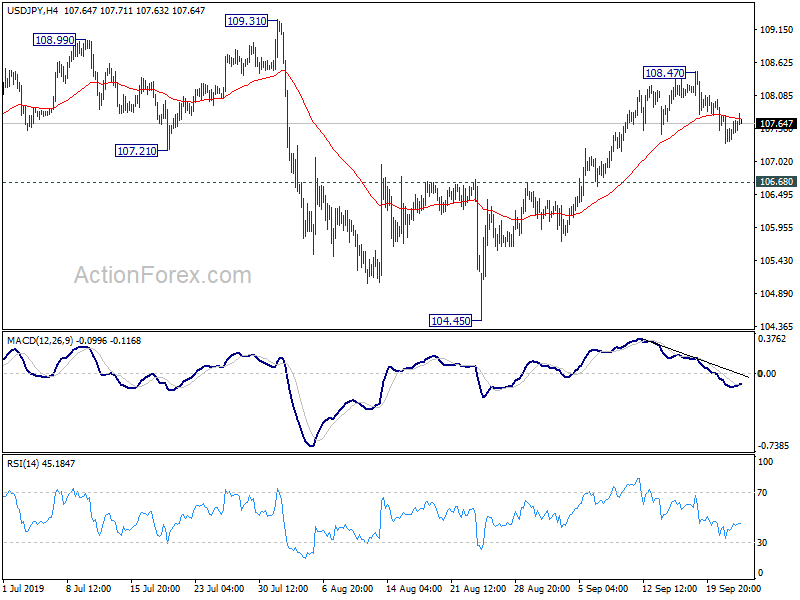Viewport: 800px width, 600px height.
Task: Select the 108.990 price label
Action: pos(55,40)
